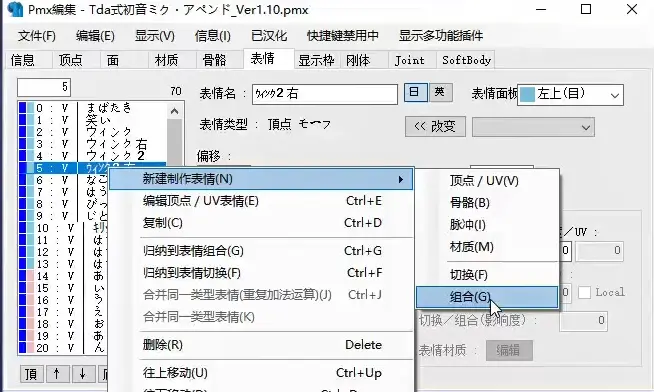654x392 pixels.
Task: Select 组合(G) in submenu
Action: 487,297
